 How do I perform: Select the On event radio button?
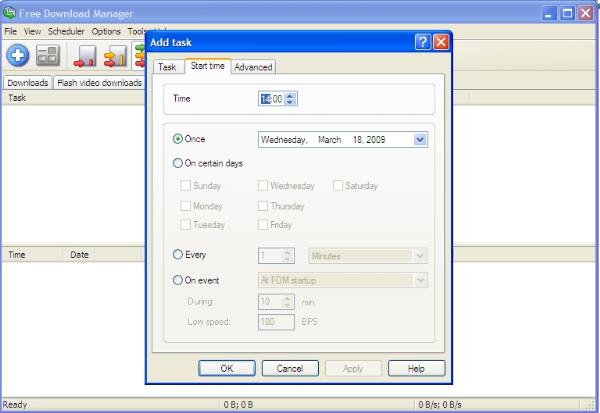(x=178, y=280)
